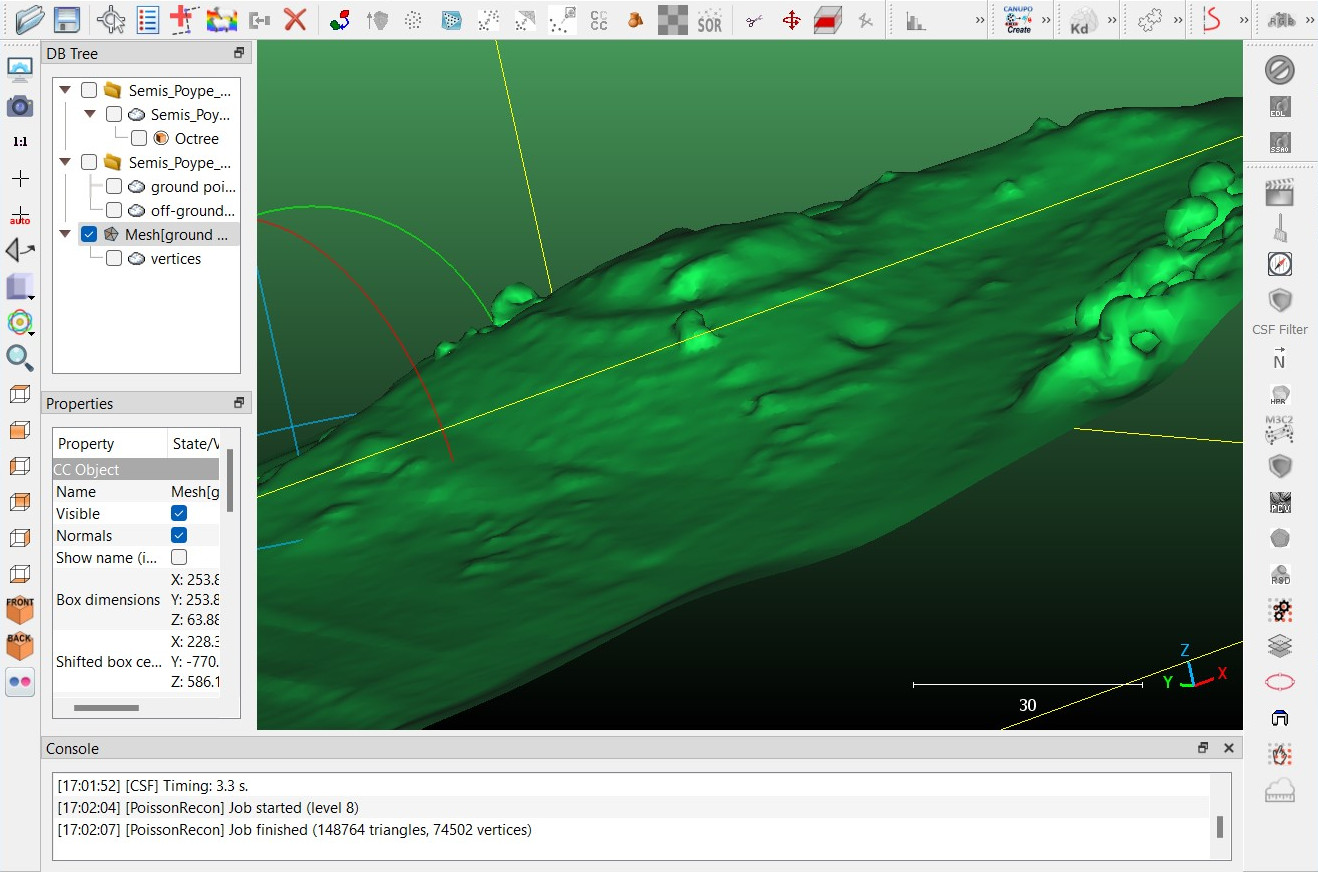Viewport: 1318px width, 872px height.
Task: Uncheck the Mesh[ground entity checkbox
Action: (89, 235)
